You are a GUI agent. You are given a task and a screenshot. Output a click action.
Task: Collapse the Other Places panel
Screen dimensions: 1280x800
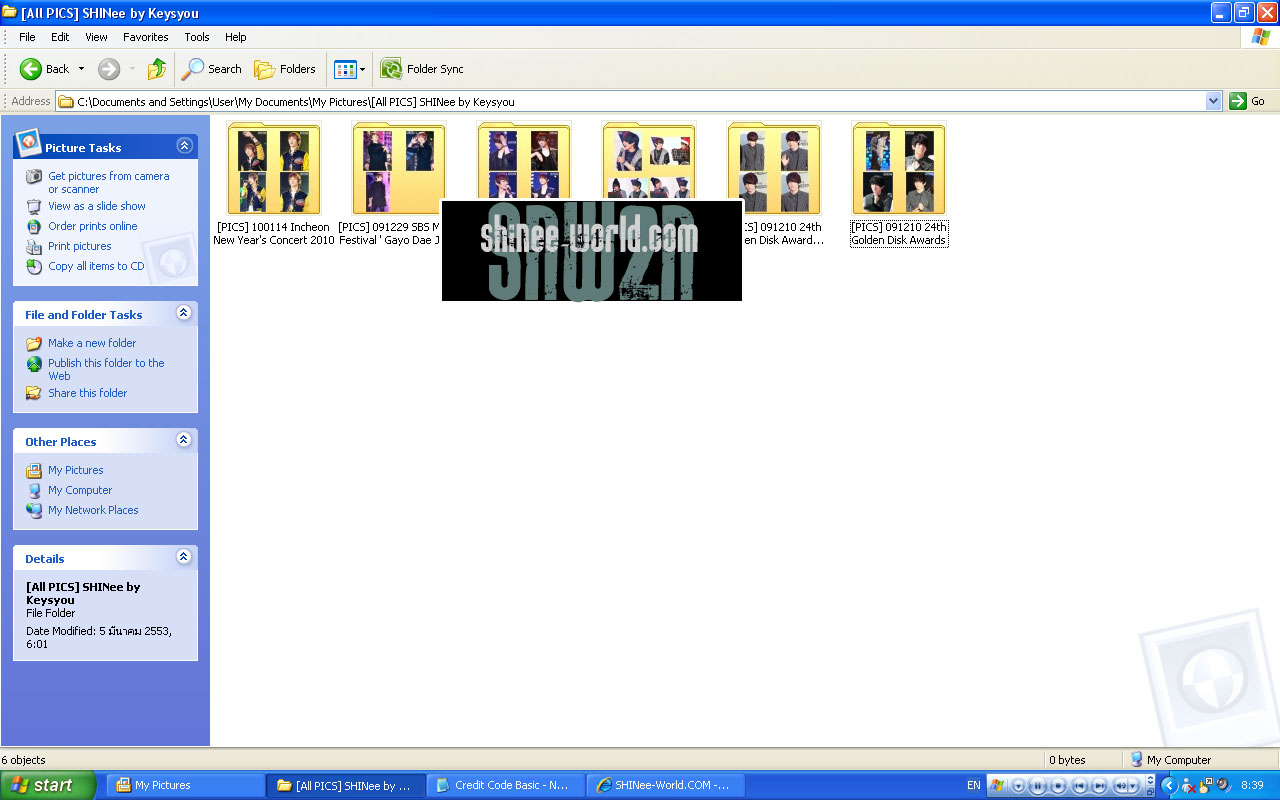(x=184, y=440)
